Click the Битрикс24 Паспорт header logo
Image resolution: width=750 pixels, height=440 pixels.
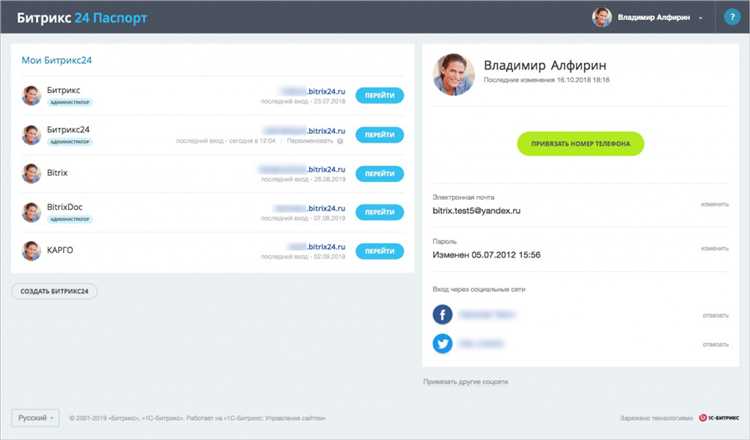click(x=82, y=18)
